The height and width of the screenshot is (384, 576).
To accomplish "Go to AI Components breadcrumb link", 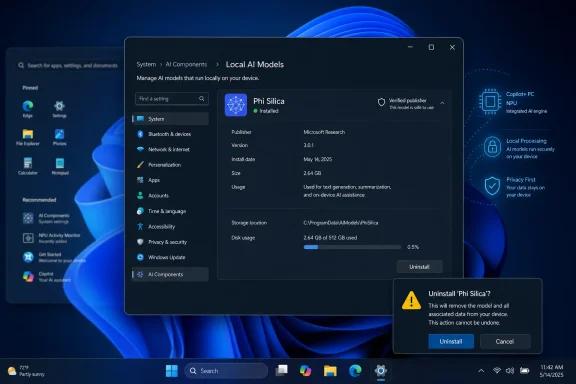I will click(186, 64).
